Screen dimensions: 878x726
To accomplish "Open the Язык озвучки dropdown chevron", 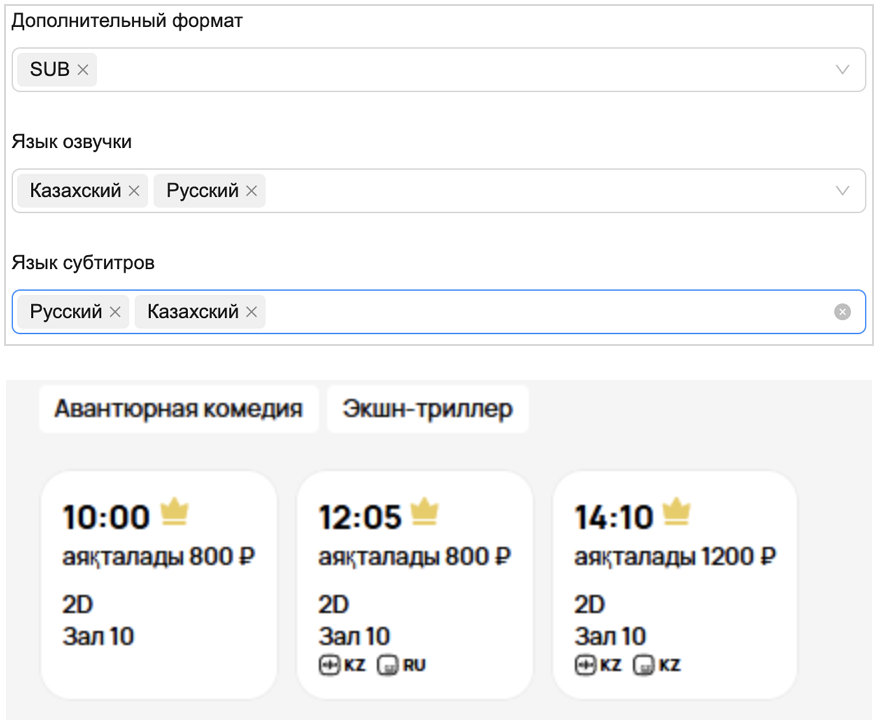I will [842, 191].
